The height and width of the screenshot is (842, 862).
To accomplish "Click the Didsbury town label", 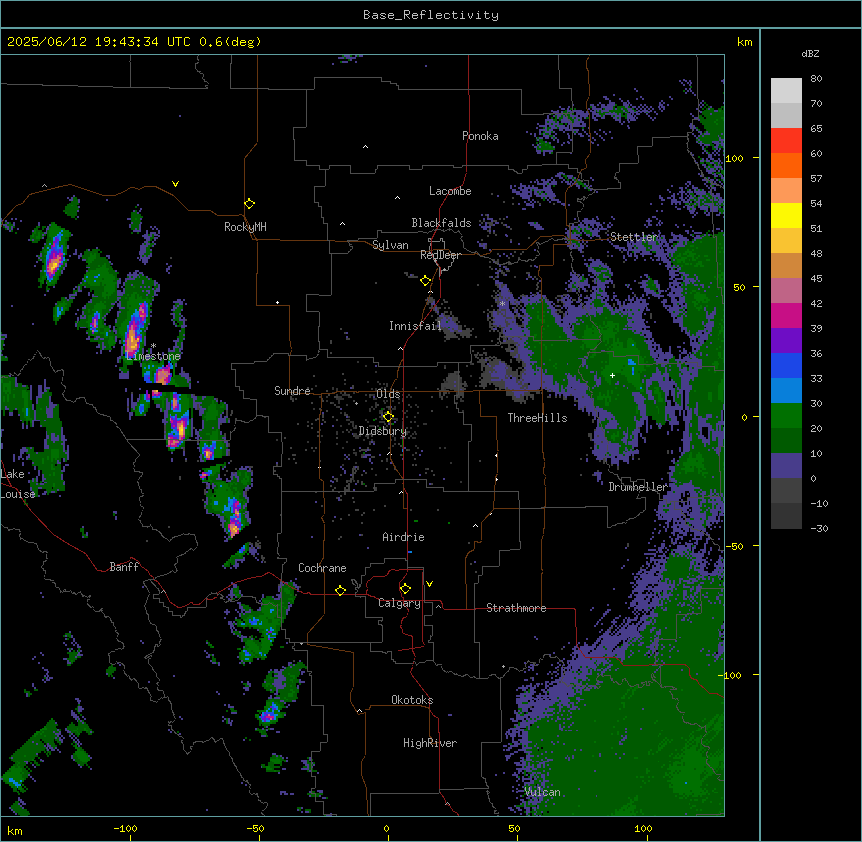I will (x=383, y=431).
